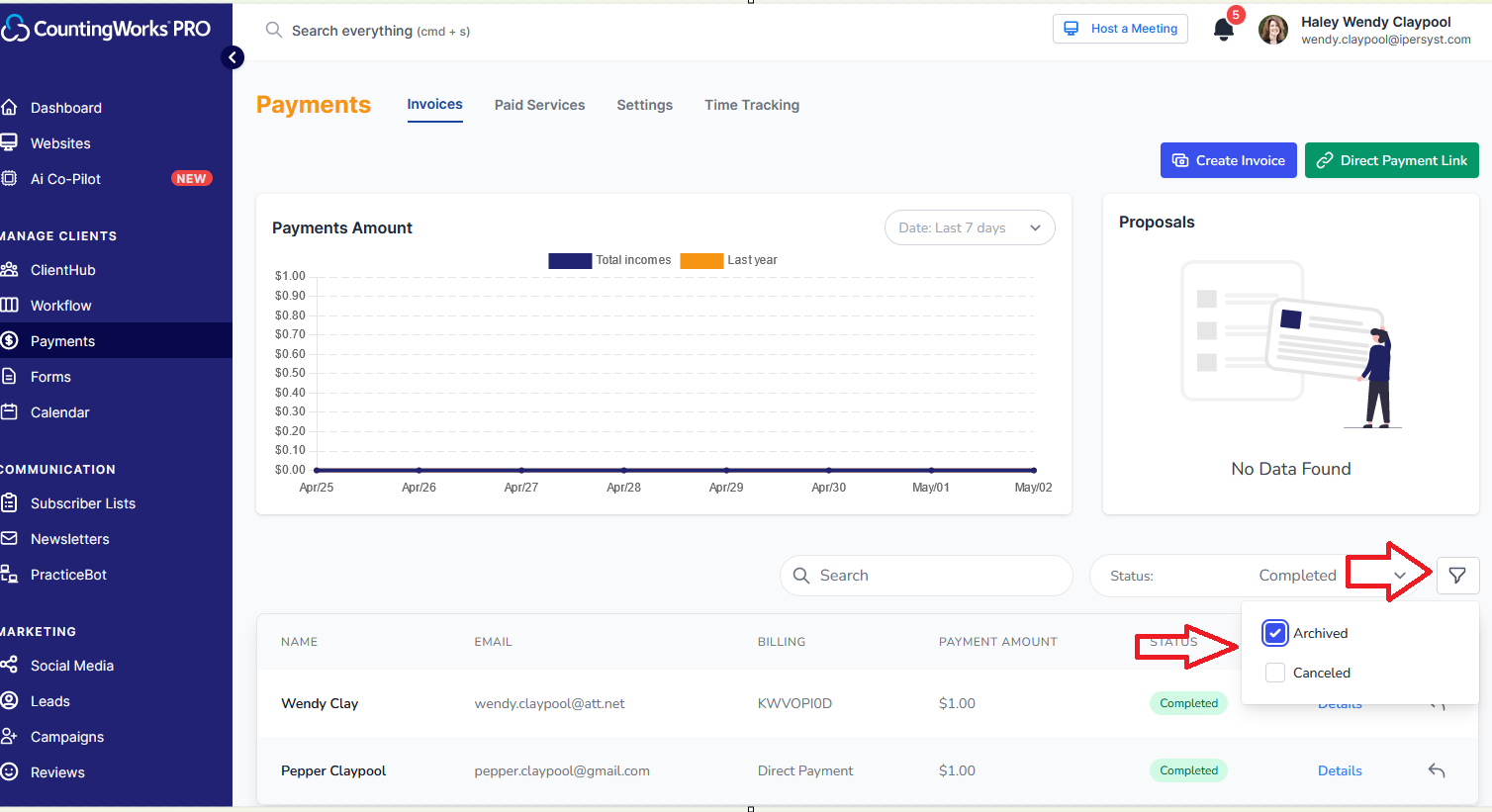Open Subscriber Lists in the sidebar
This screenshot has width=1492, height=812.
coord(83,503)
